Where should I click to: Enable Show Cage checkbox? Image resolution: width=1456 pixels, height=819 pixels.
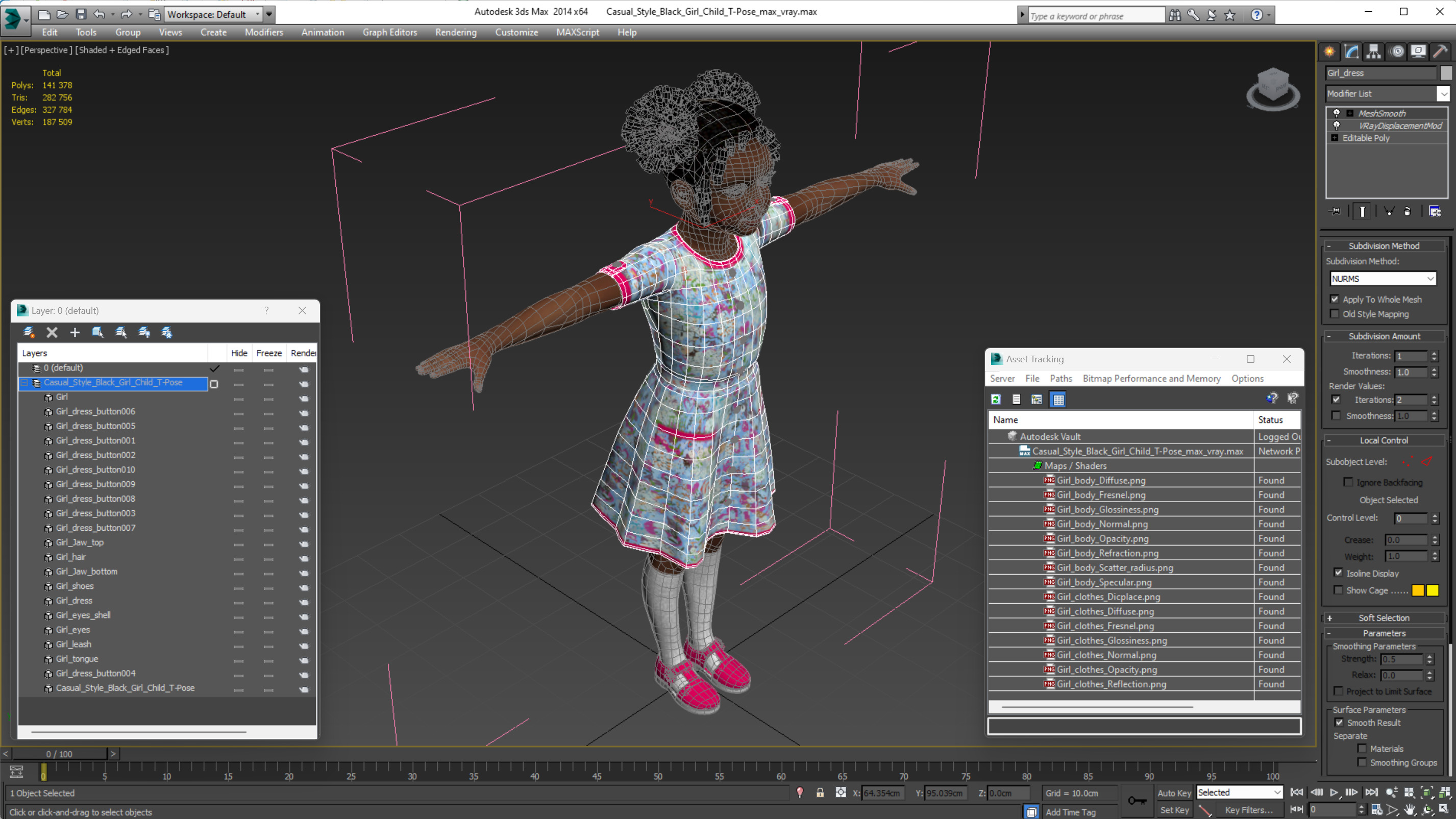[x=1339, y=590]
